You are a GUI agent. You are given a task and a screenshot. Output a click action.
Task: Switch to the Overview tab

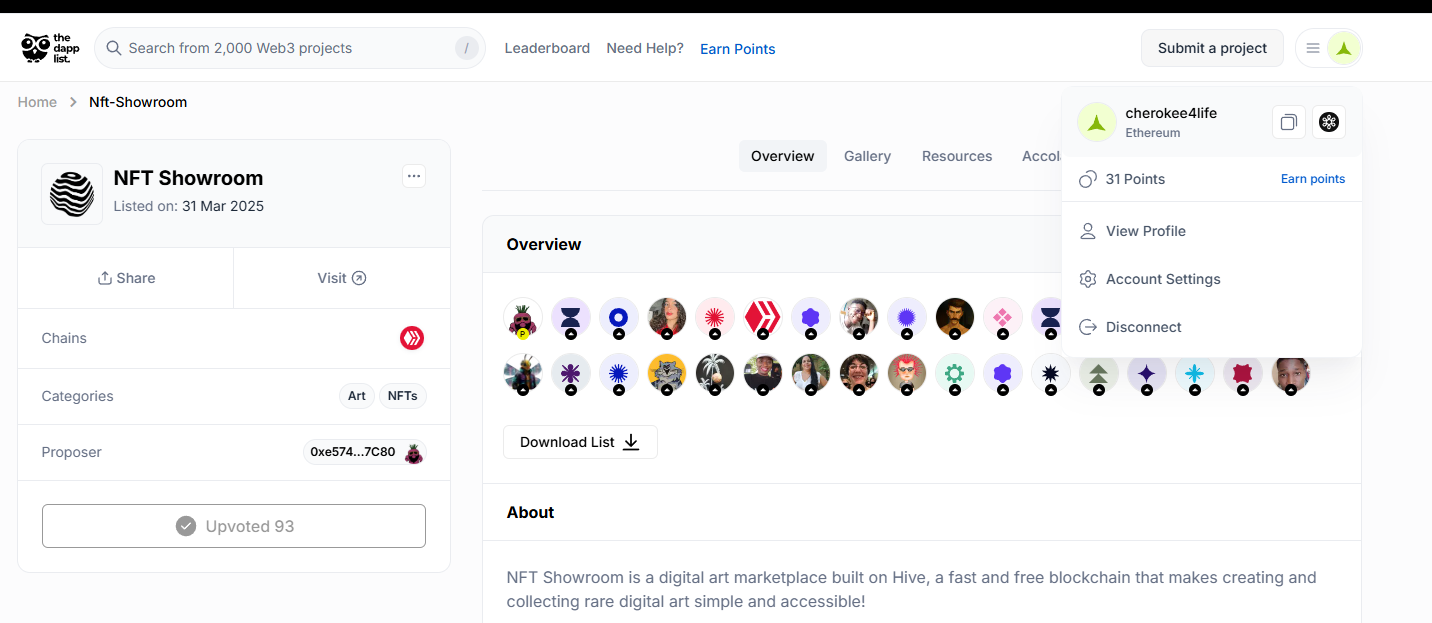tap(783, 156)
